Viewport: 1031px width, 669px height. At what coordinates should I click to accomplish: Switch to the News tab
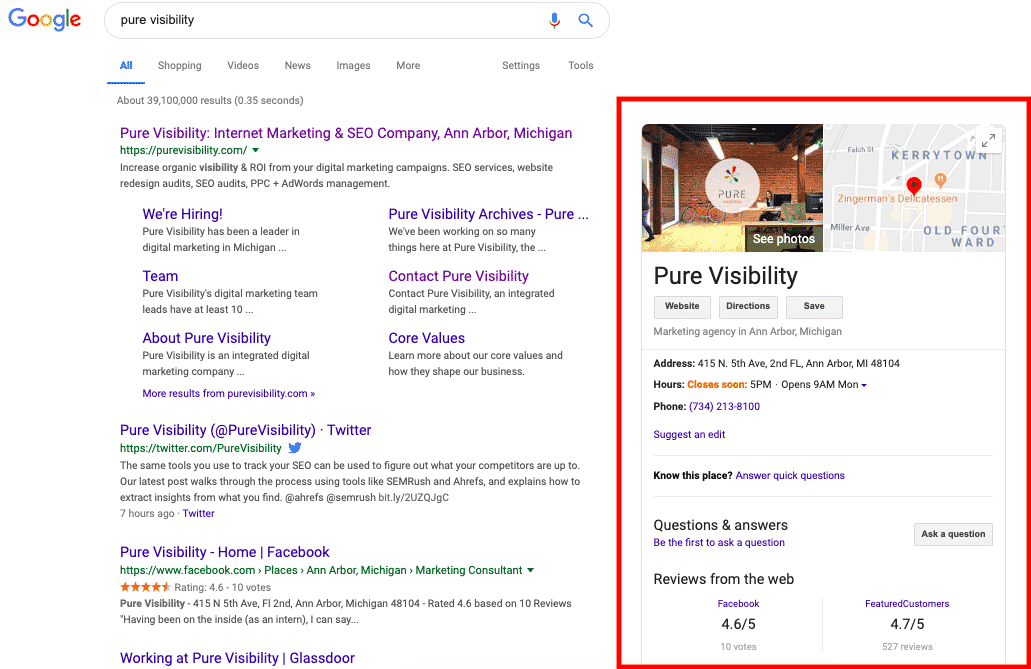coord(297,66)
